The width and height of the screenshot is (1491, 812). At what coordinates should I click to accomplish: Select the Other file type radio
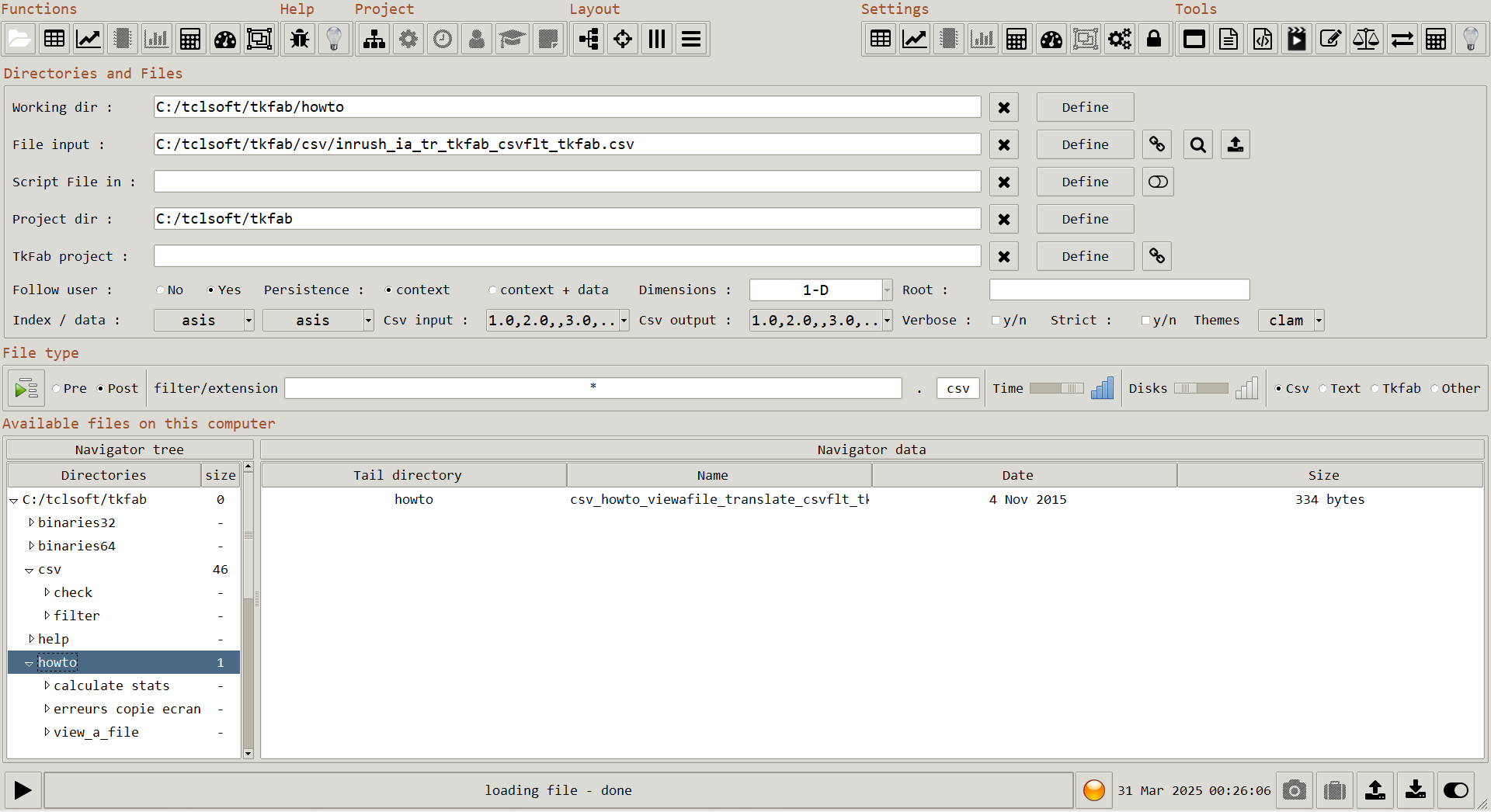(x=1435, y=389)
